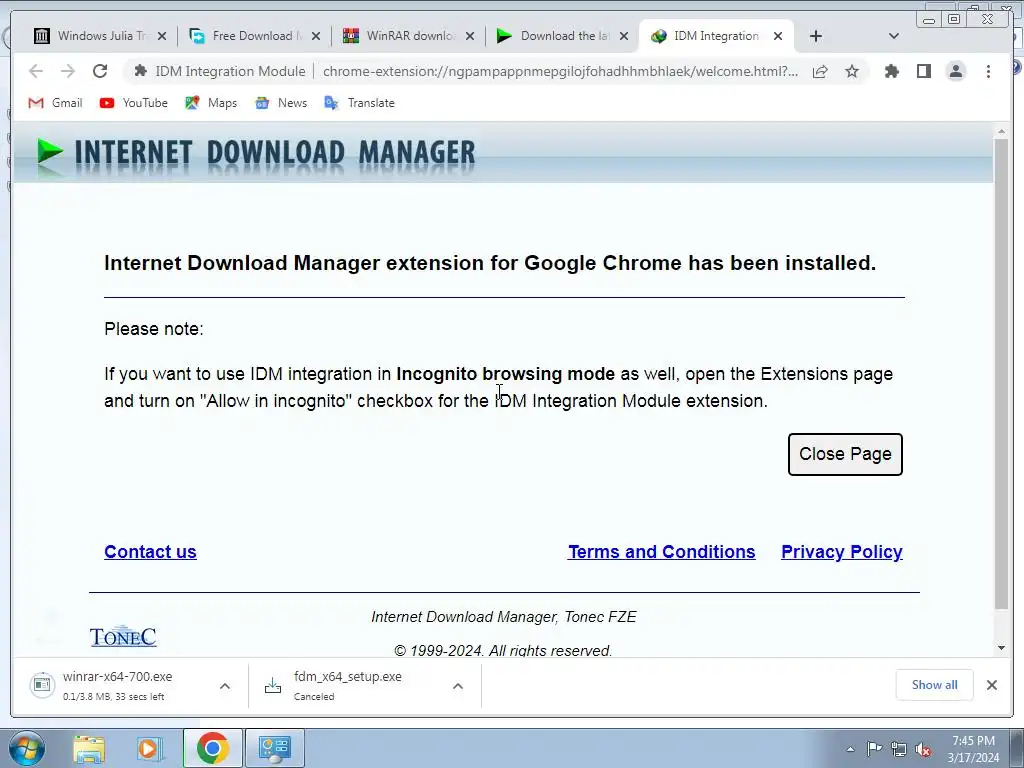Click the page scrollbar down arrow
Screen dimensions: 1024x768
[x=1001, y=648]
